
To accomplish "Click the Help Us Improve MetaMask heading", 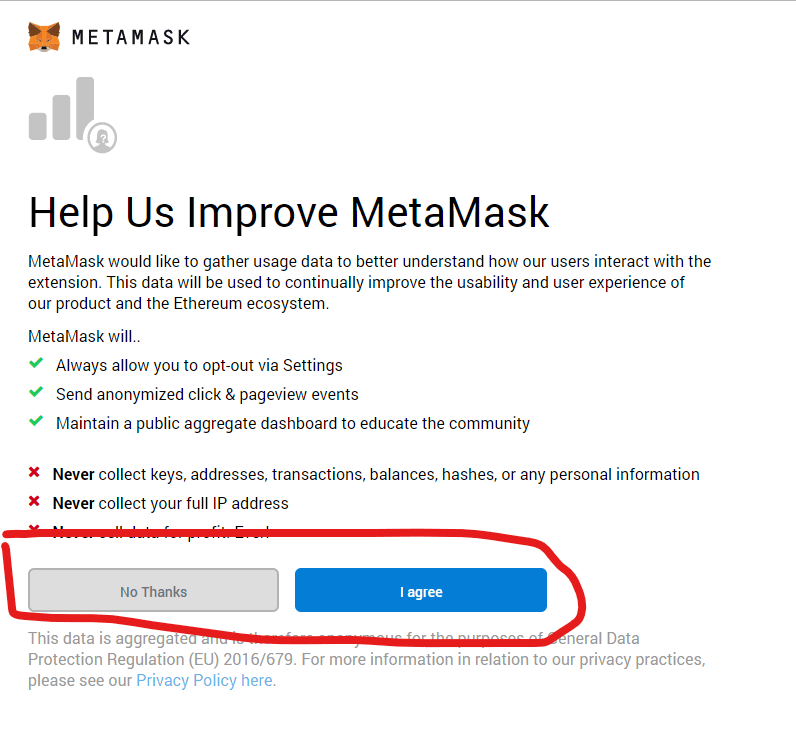I will pyautogui.click(x=288, y=213).
